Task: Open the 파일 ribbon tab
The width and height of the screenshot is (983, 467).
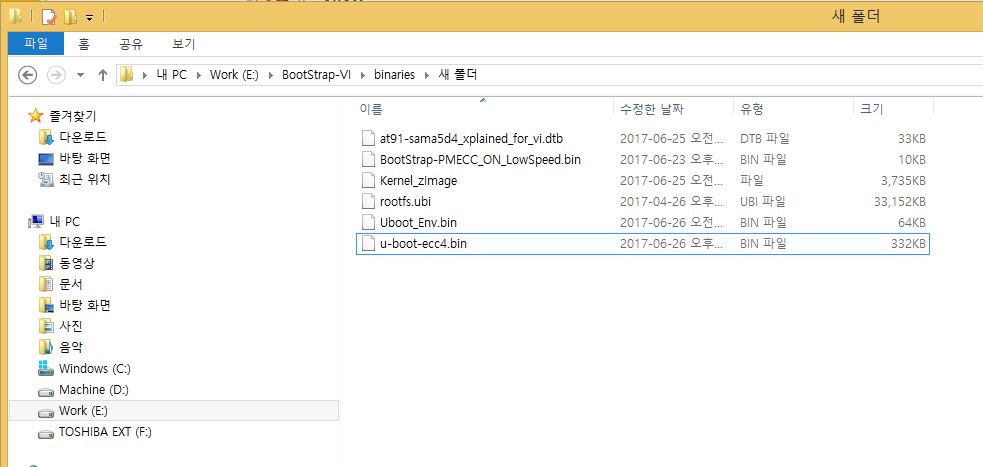Action: tap(36, 44)
